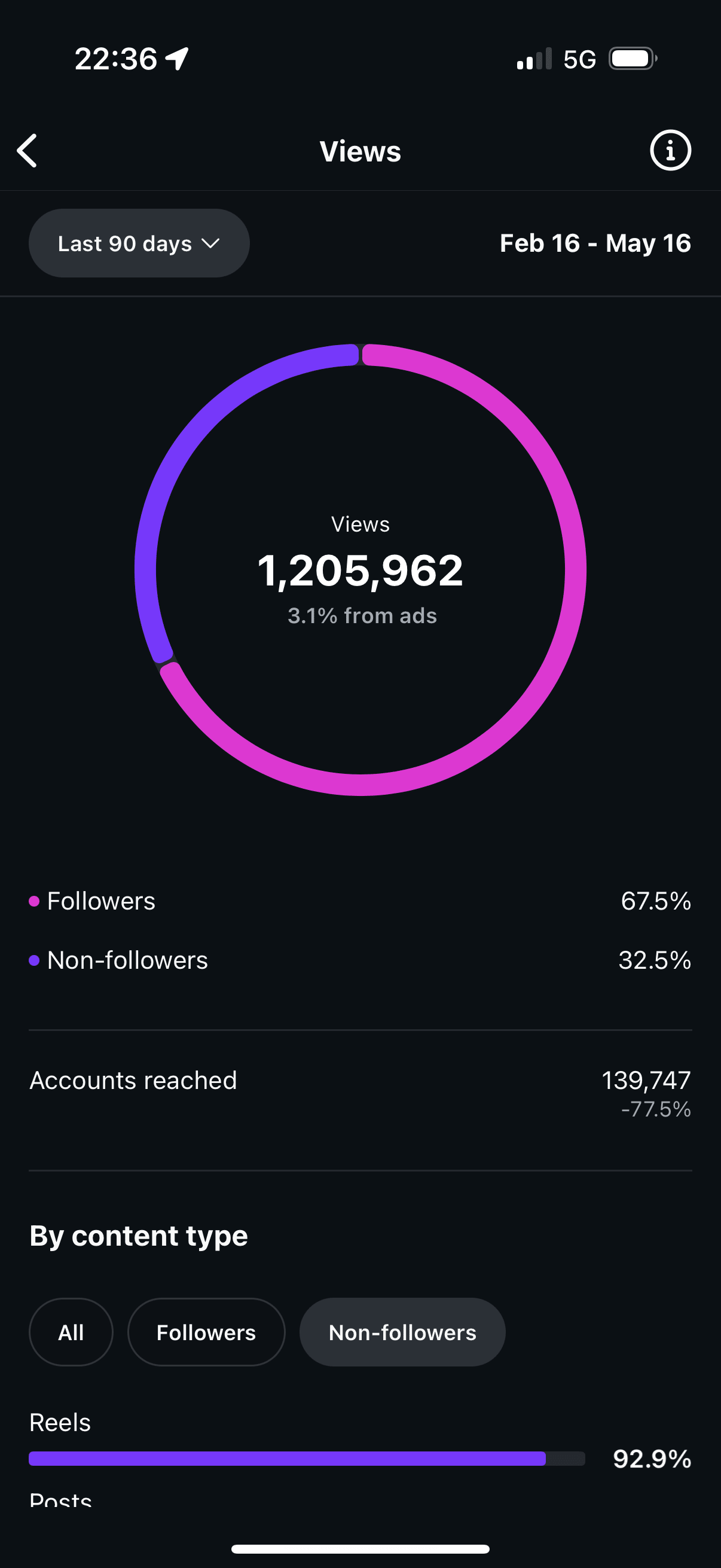Tap the 5G network indicator

[579, 60]
